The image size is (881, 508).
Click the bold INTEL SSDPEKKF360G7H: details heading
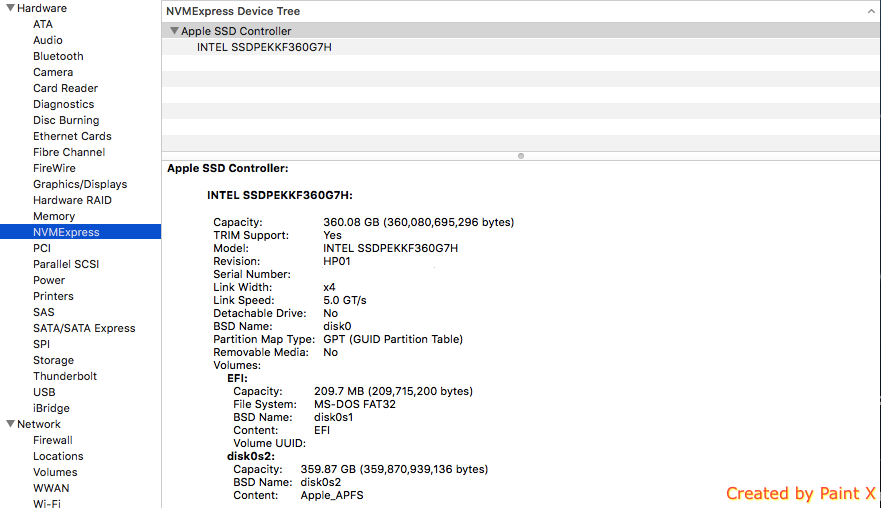click(x=280, y=196)
